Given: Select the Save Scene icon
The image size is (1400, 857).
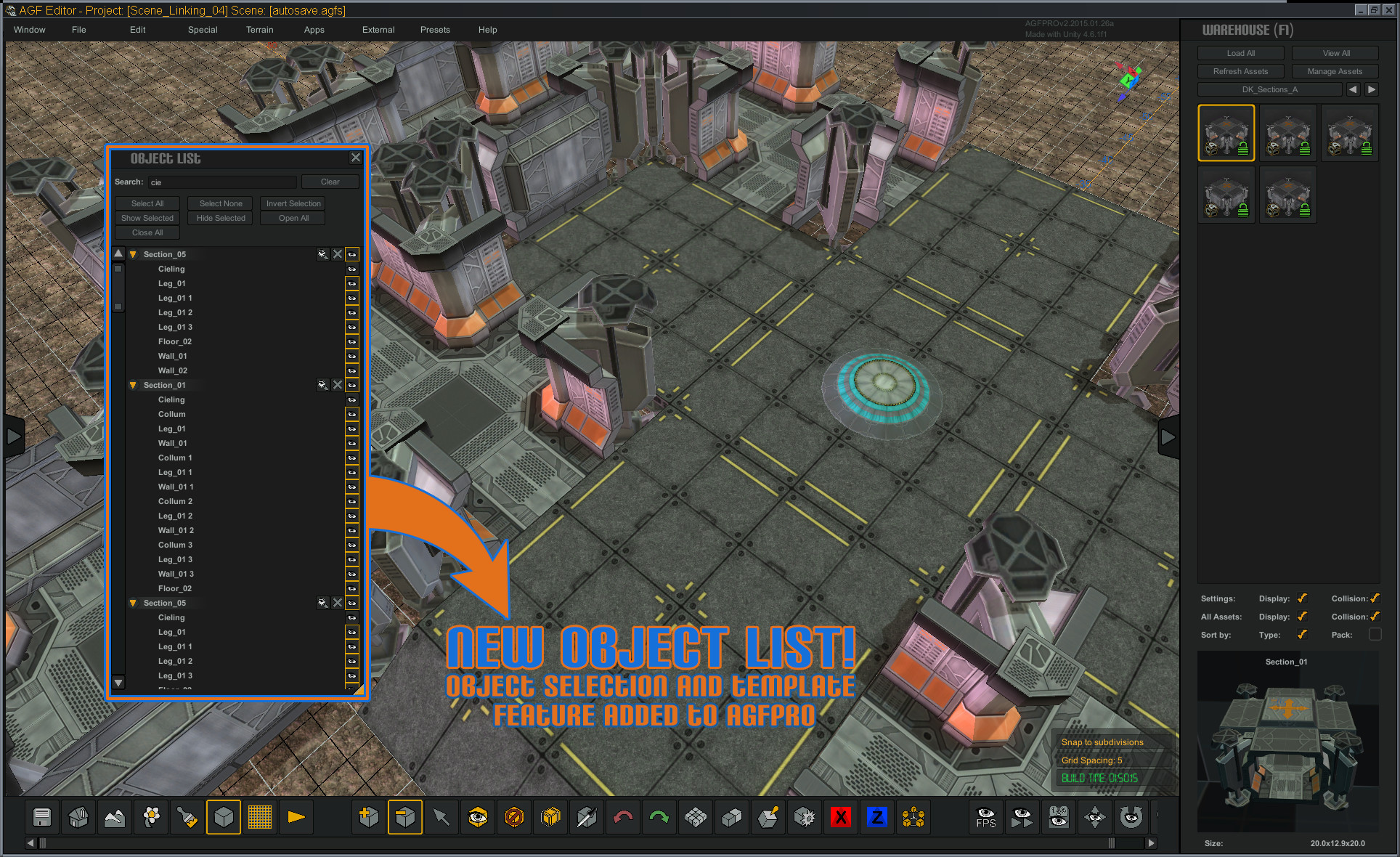Looking at the screenshot, I should [41, 817].
